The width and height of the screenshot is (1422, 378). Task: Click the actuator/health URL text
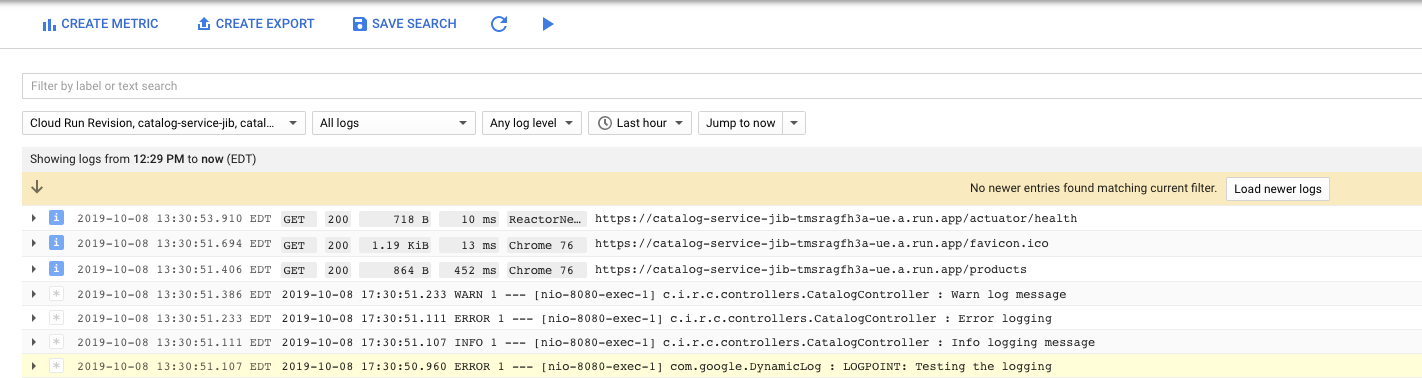836,219
